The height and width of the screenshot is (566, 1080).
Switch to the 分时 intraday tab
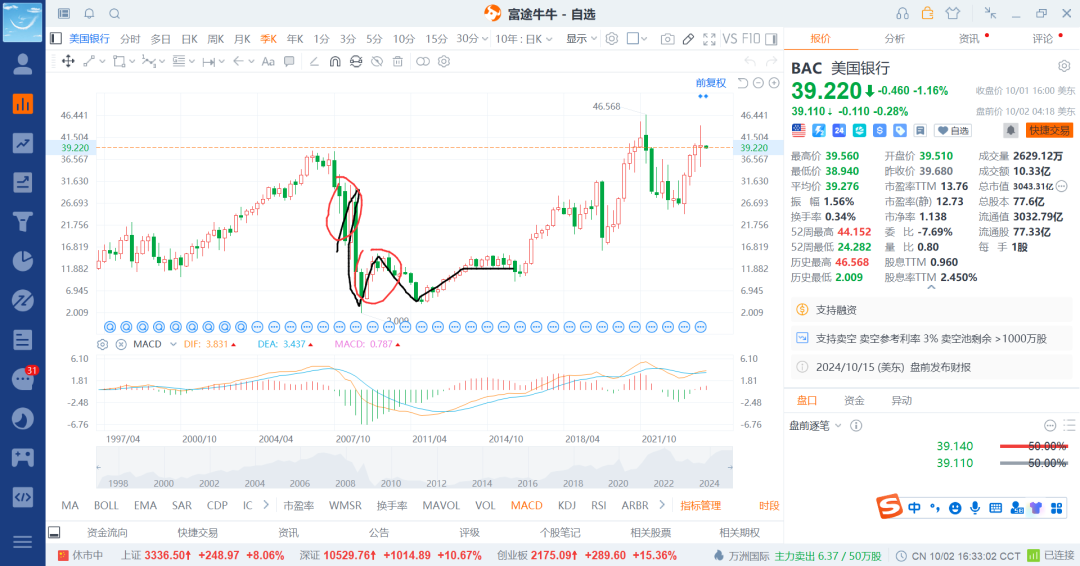pos(130,39)
